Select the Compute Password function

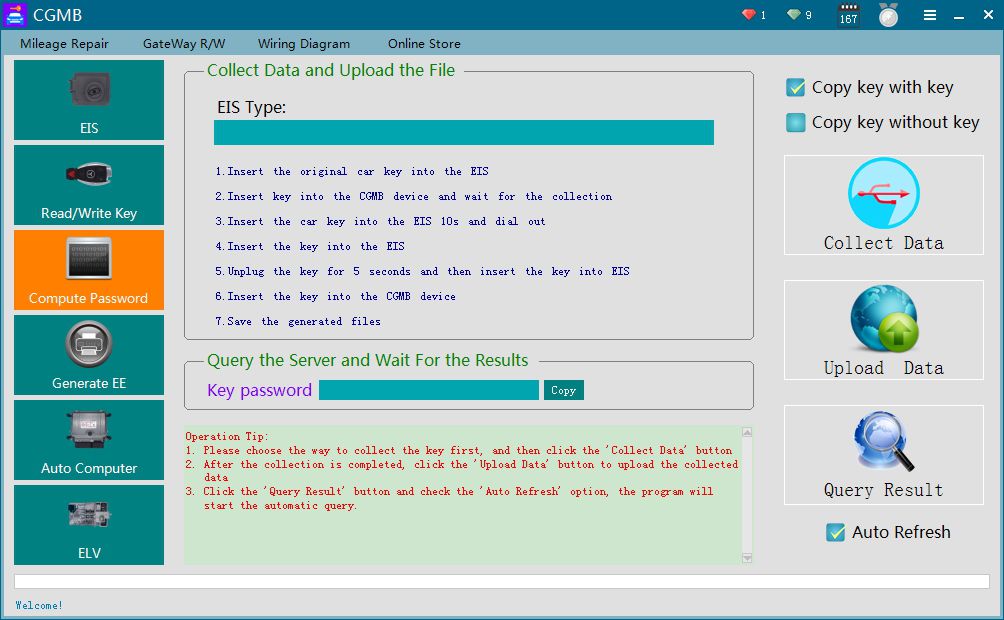pyautogui.click(x=88, y=270)
